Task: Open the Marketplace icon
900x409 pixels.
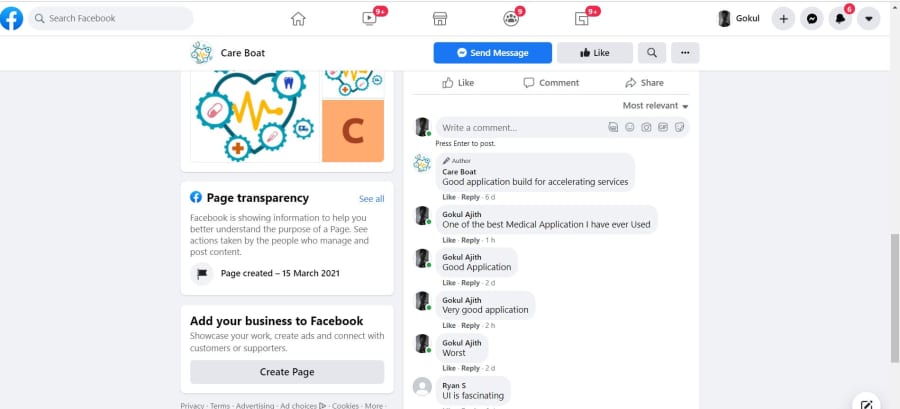Action: (440, 19)
